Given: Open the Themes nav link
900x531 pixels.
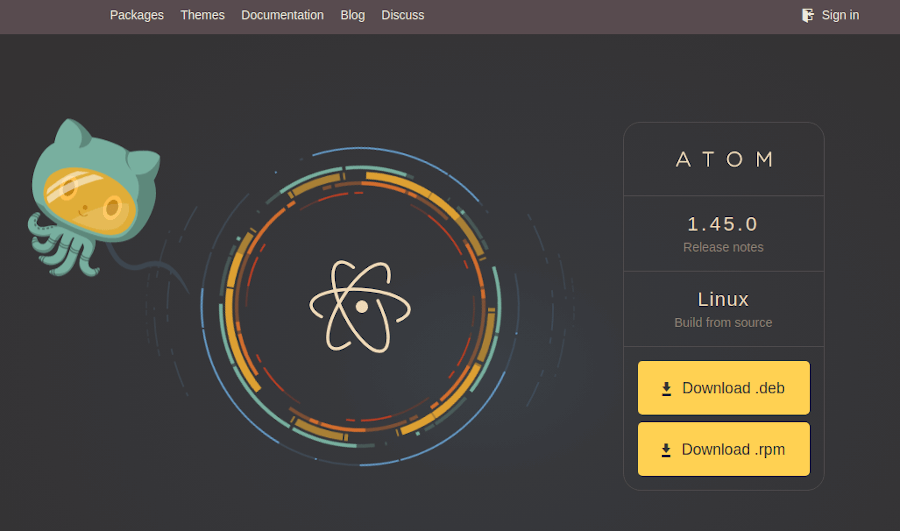Looking at the screenshot, I should pyautogui.click(x=203, y=15).
